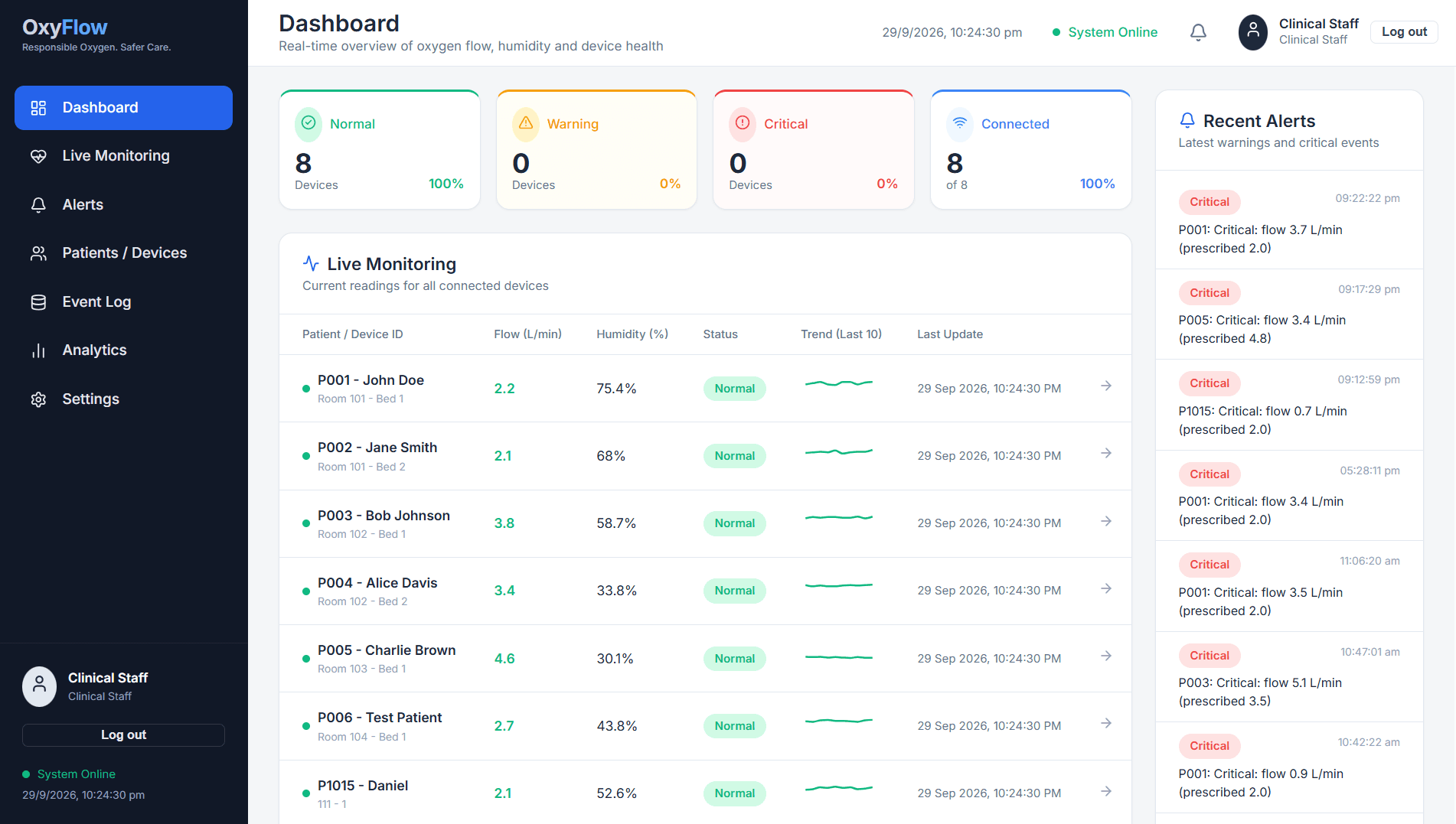Click the P006 - Test Patient row name
The width and height of the screenshot is (1456, 824).
click(x=380, y=718)
